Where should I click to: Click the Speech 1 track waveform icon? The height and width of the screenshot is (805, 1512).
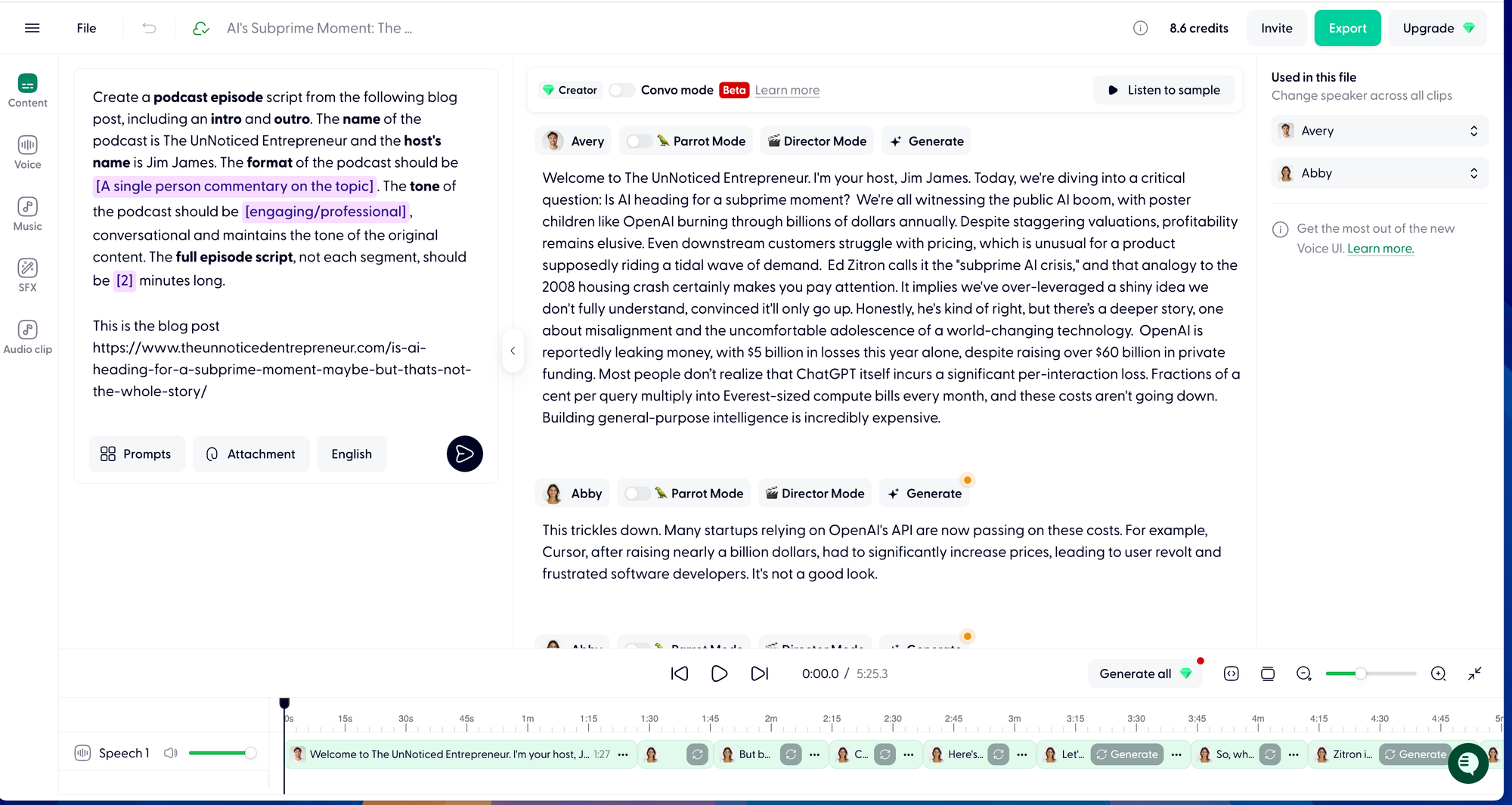pos(82,753)
